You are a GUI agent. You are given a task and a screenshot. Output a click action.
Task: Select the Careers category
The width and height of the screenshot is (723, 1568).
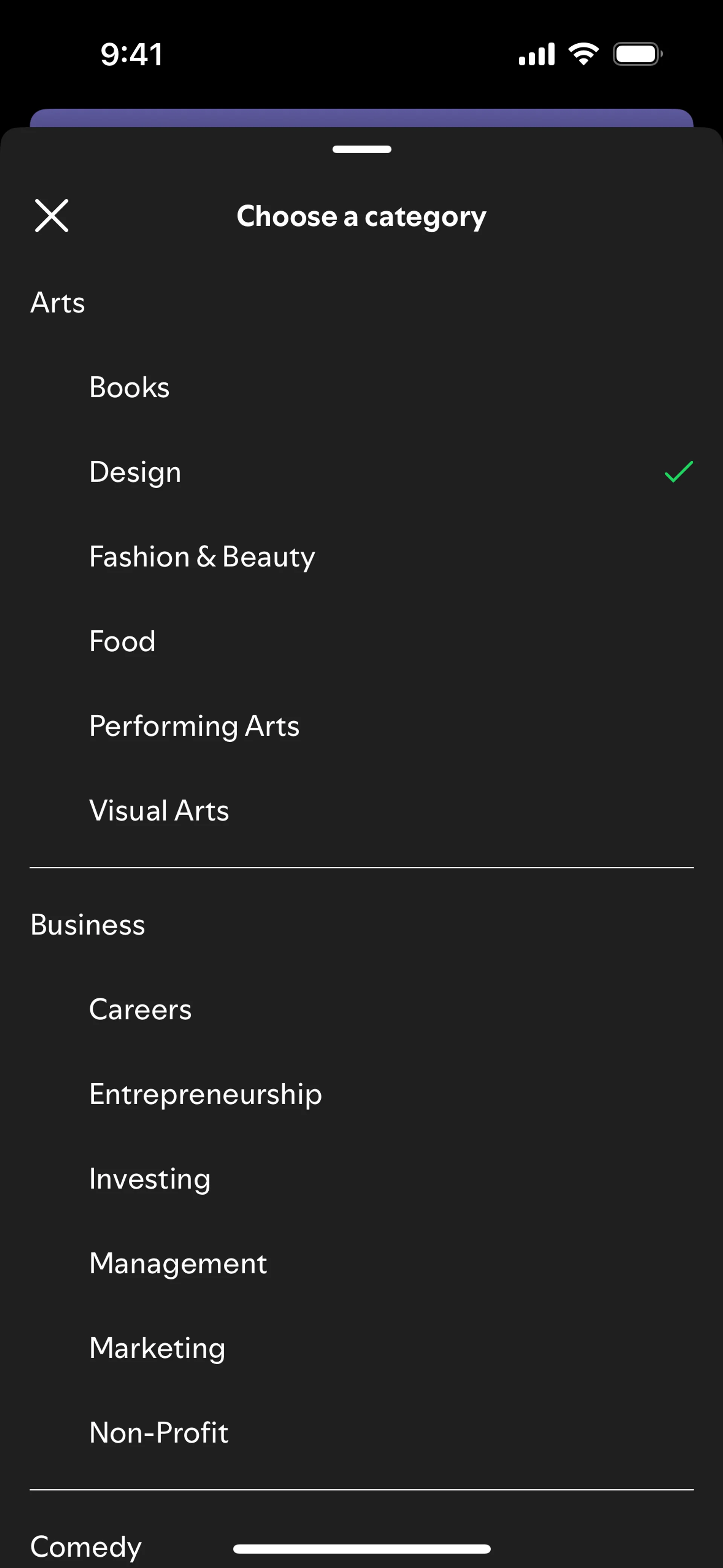pos(140,1009)
